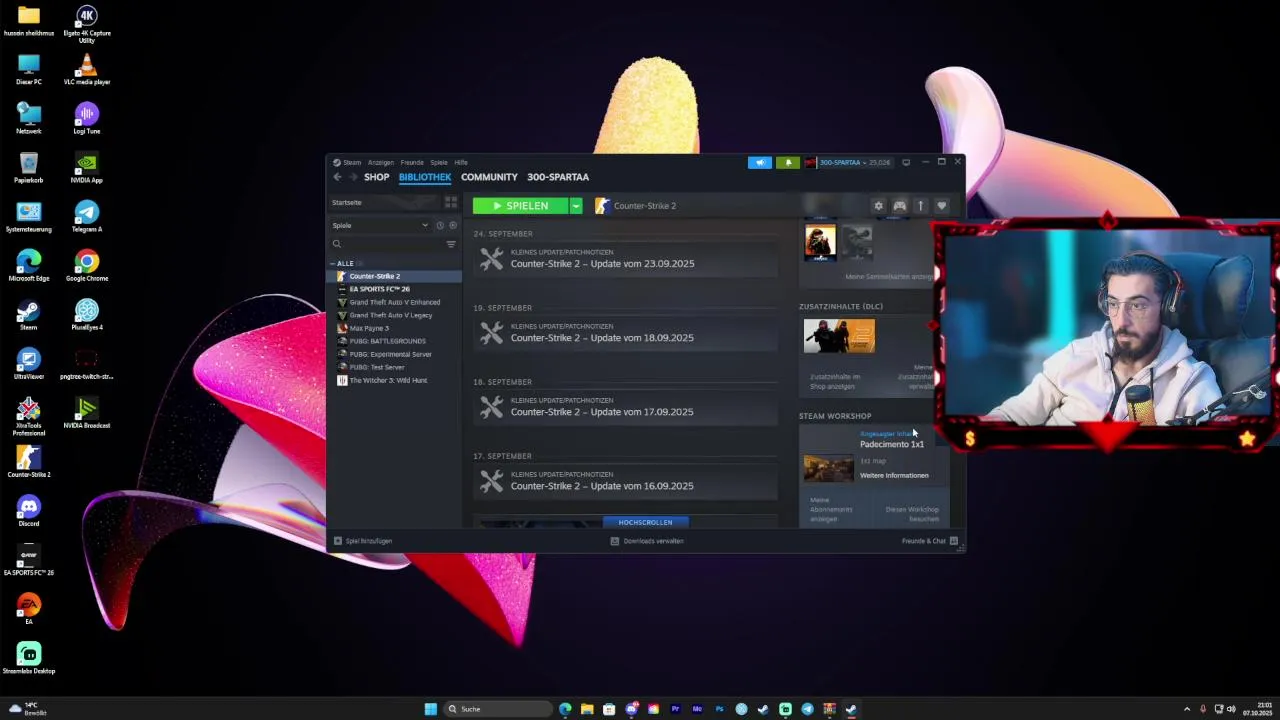Click the Hochscrollen button

tap(645, 522)
